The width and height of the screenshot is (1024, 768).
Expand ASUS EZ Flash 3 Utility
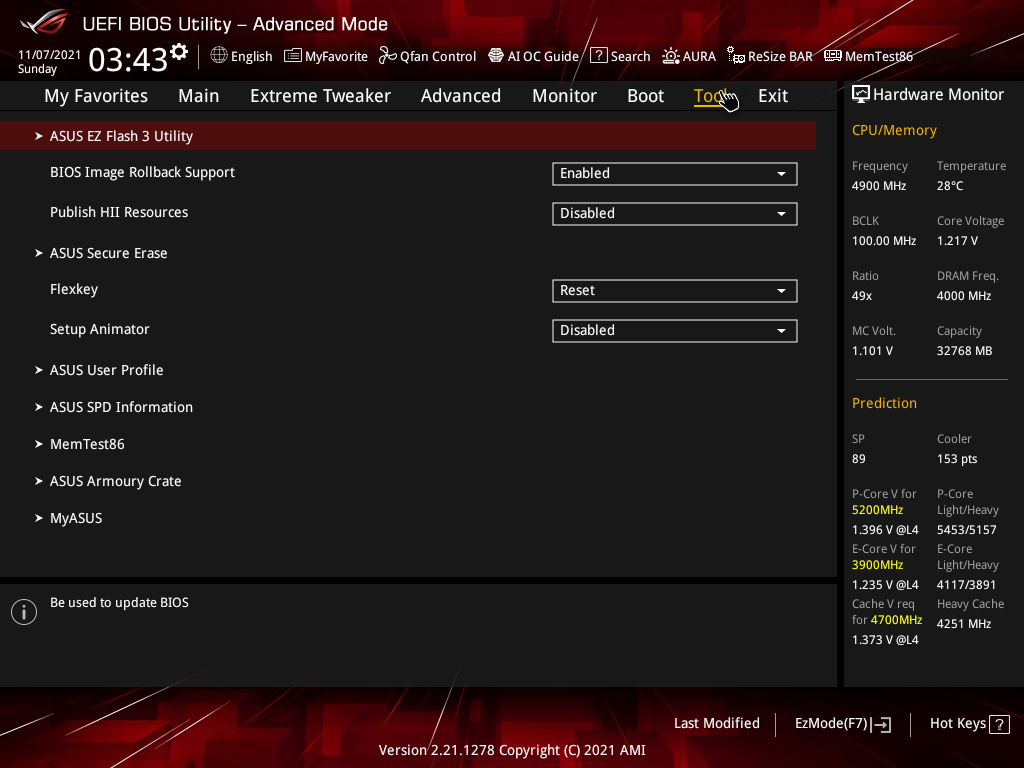pyautogui.click(x=408, y=136)
